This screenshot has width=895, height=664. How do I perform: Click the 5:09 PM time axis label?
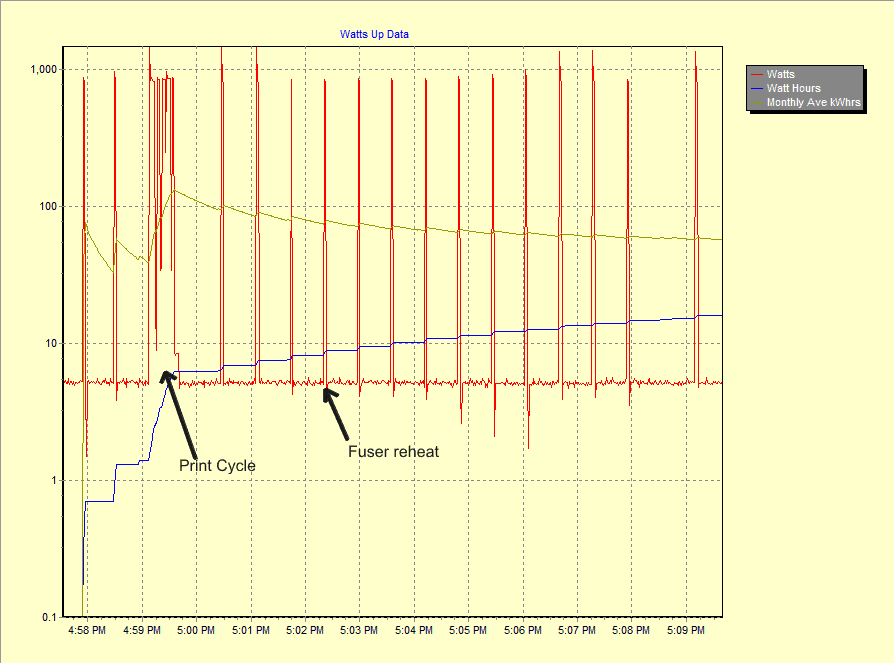[x=686, y=630]
